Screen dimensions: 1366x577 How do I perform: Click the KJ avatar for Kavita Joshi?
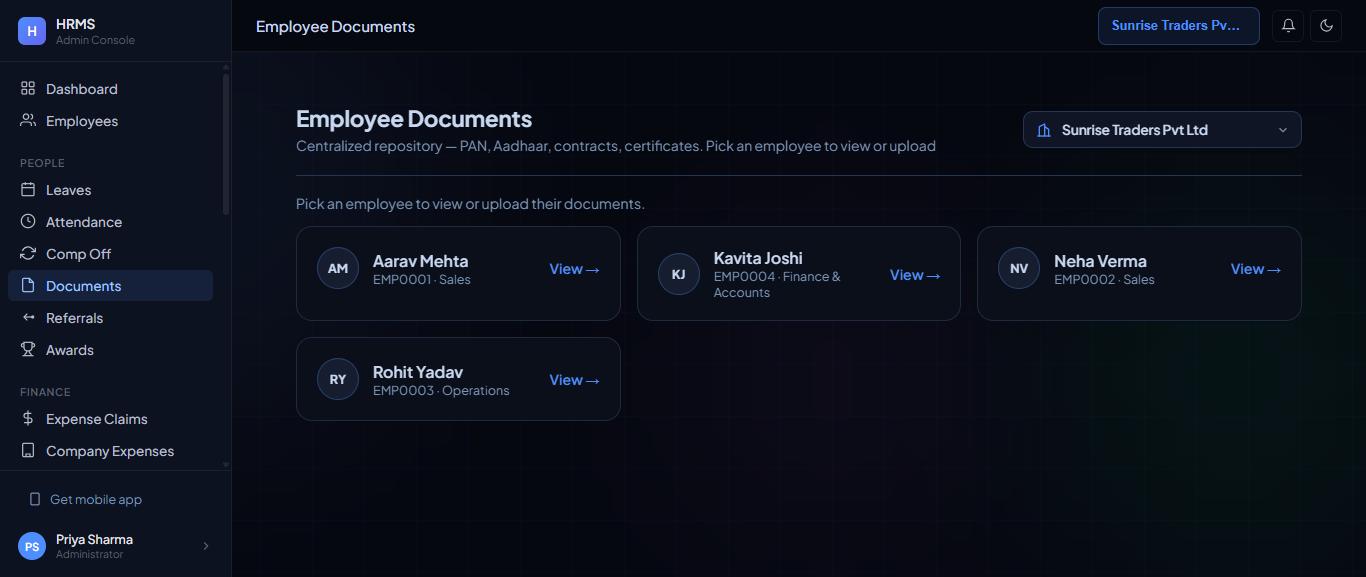click(x=679, y=274)
